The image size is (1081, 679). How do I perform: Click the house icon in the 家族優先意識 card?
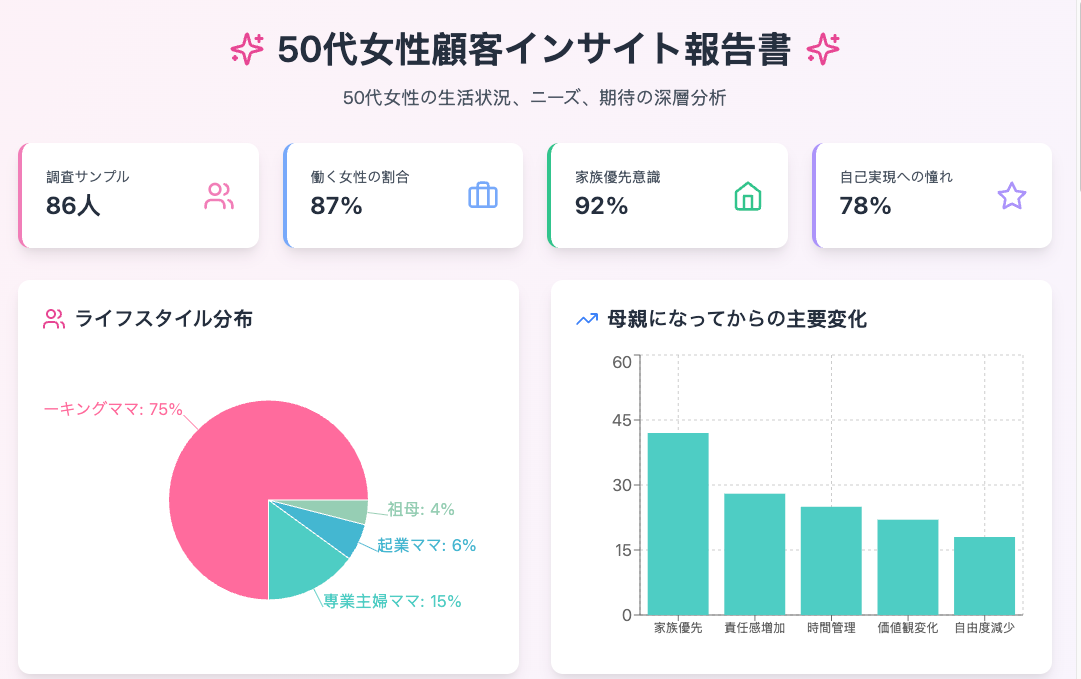click(x=747, y=196)
